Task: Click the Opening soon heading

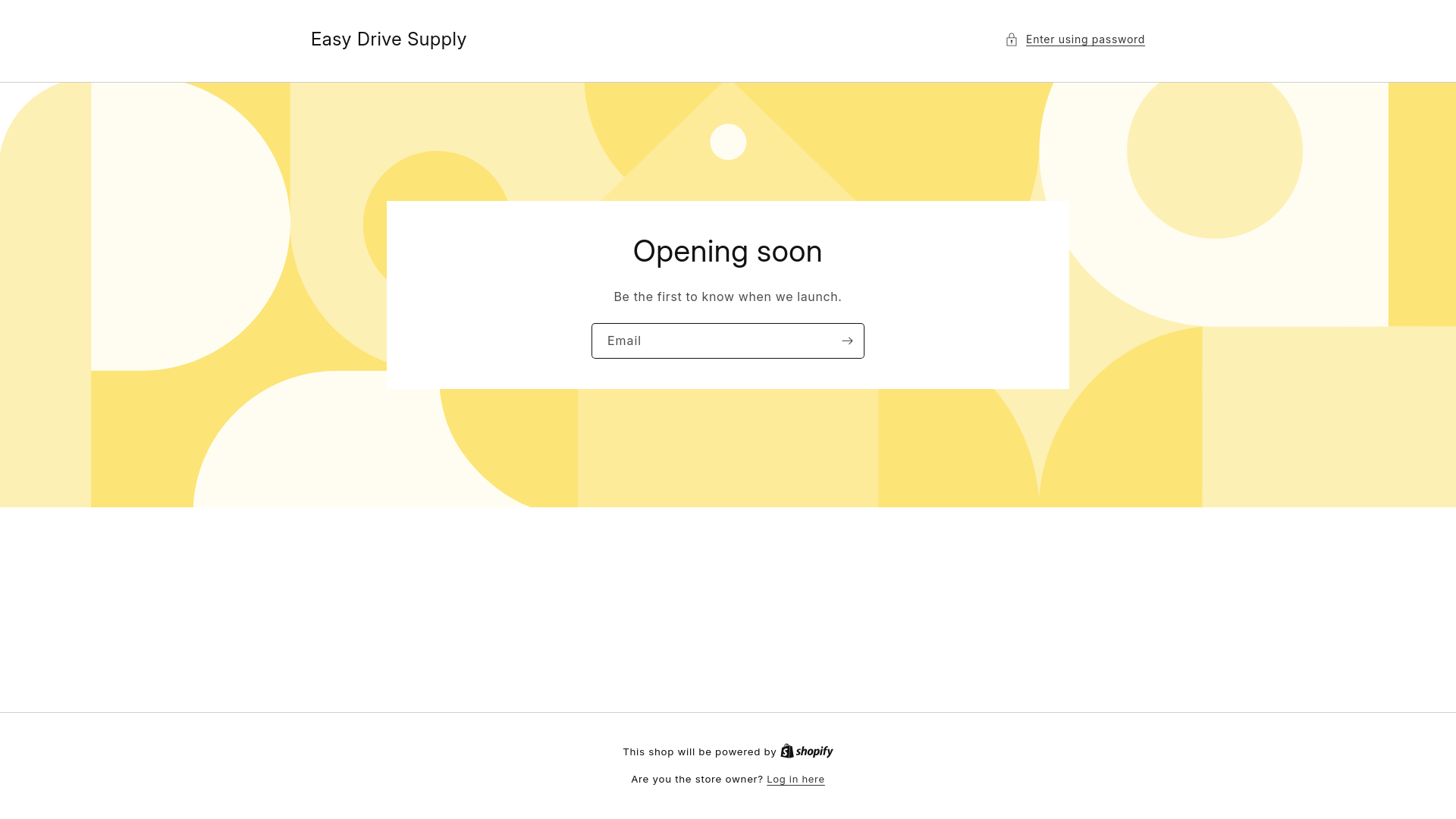Action: point(727,252)
